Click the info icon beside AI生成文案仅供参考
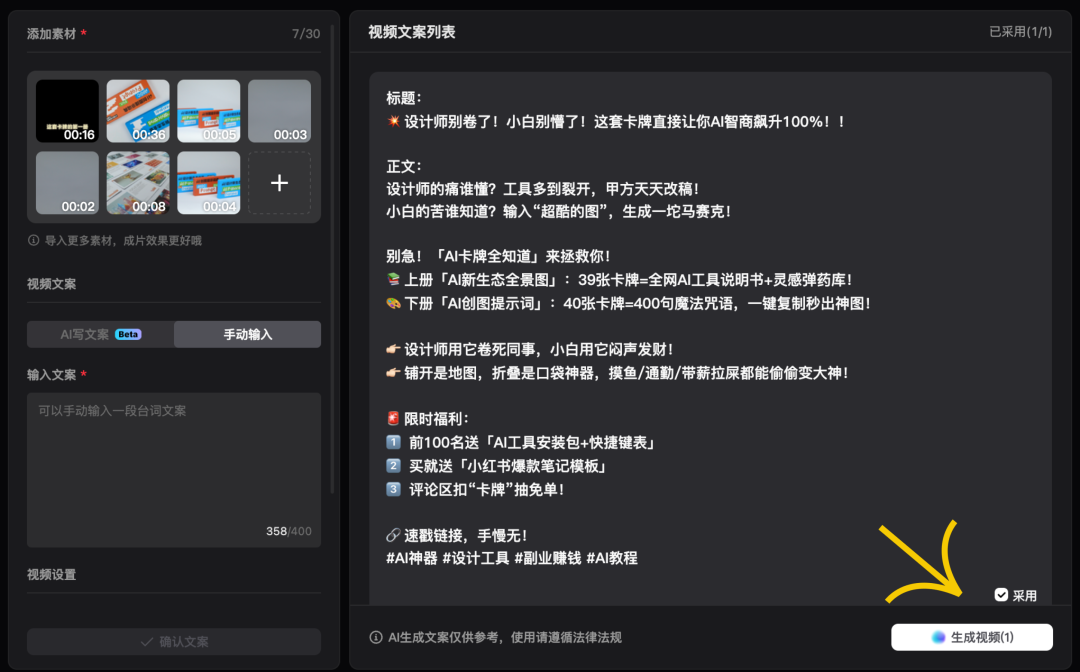 coord(375,637)
